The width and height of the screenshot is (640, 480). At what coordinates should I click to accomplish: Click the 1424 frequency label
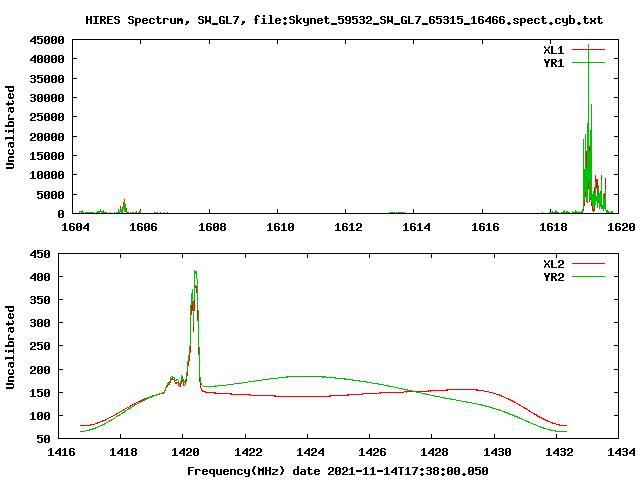point(310,452)
